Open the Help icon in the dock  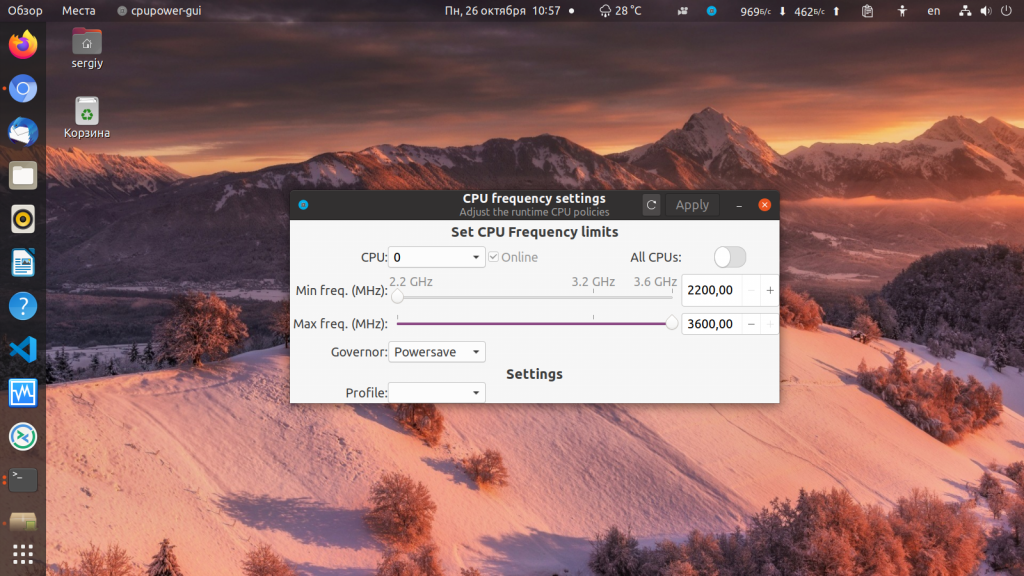click(23, 306)
